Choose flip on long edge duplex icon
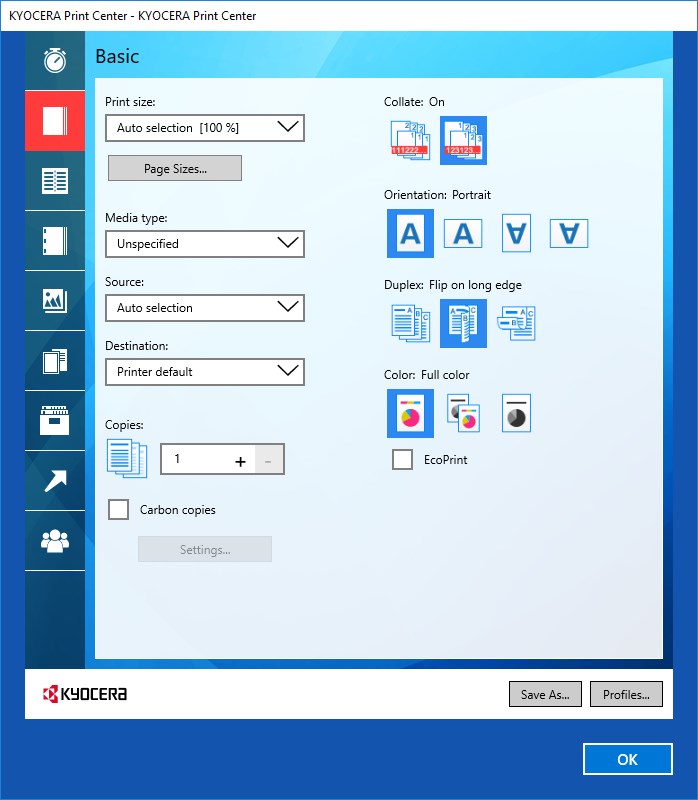The width and height of the screenshot is (698, 800). pyautogui.click(x=463, y=323)
